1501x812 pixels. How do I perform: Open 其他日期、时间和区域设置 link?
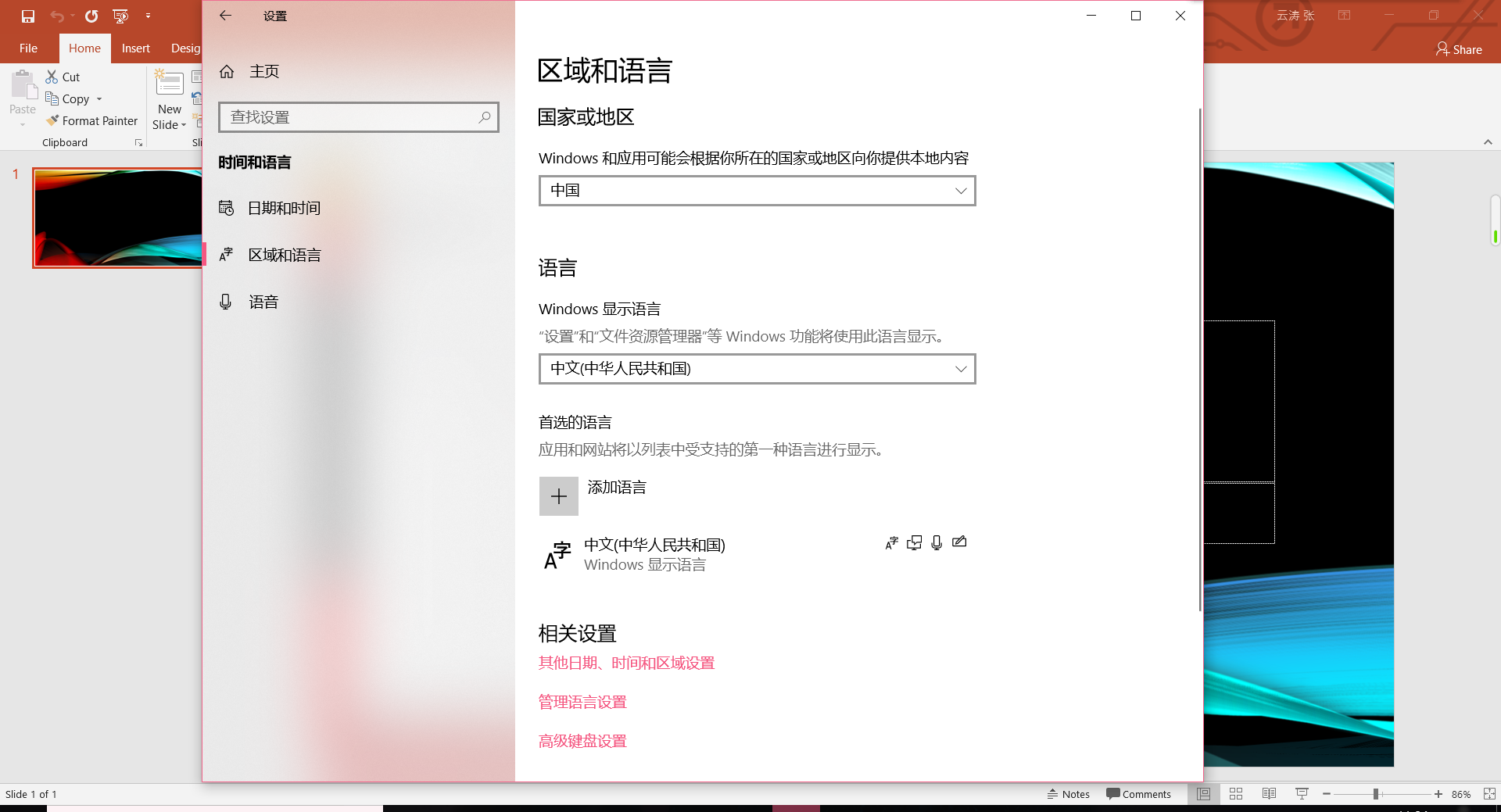[626, 663]
